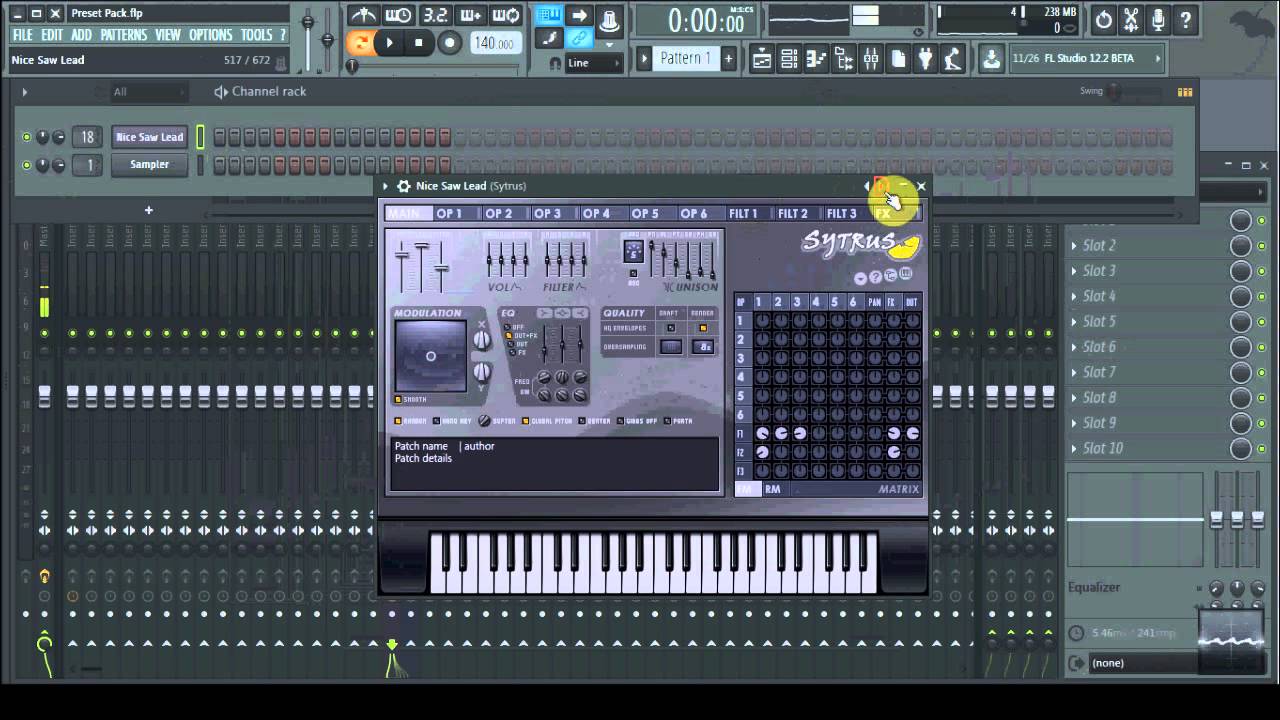The width and height of the screenshot is (1280, 720).
Task: Open the Playlist view icon
Action: click(762, 59)
